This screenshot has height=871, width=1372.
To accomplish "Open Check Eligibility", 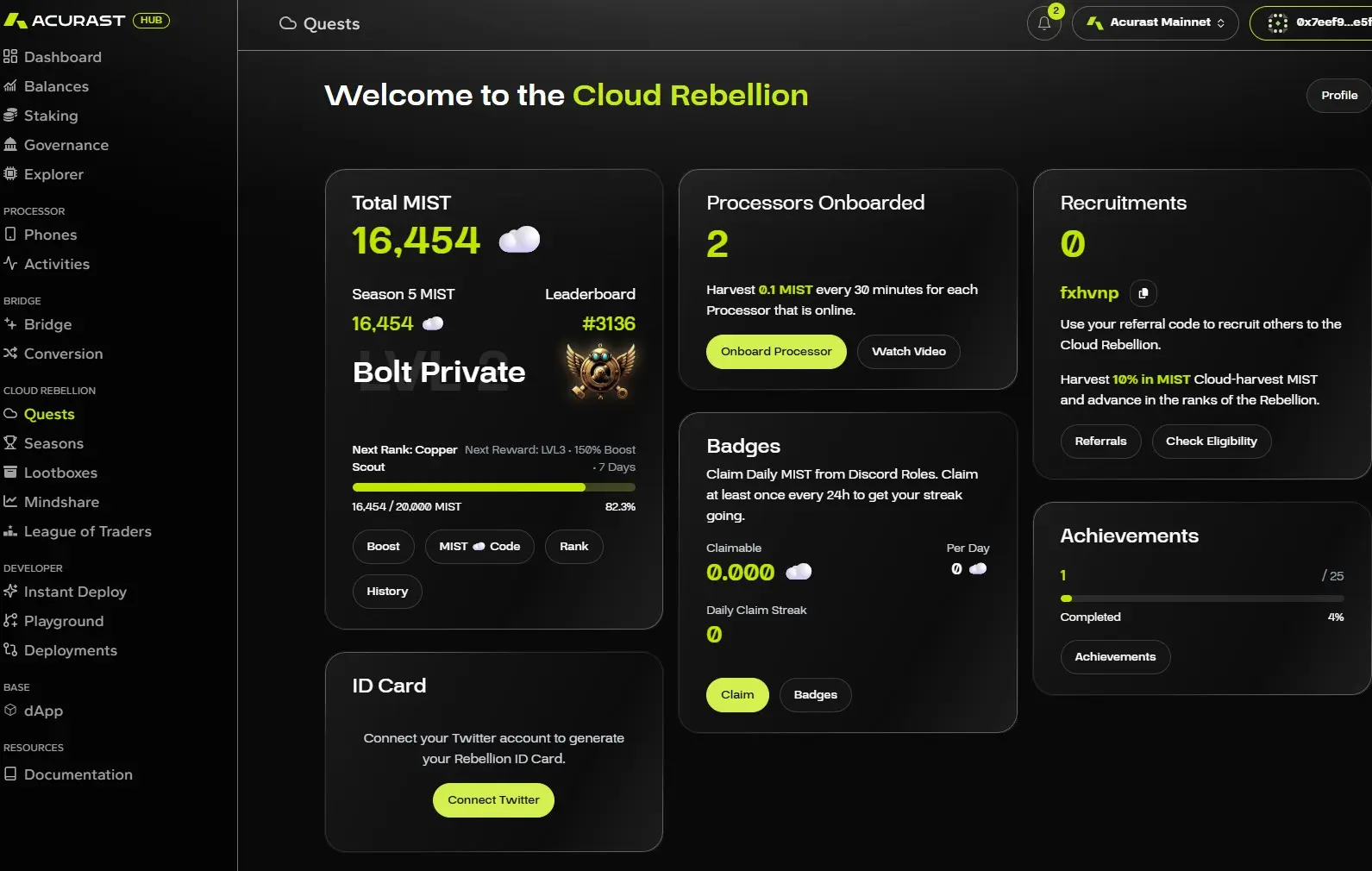I will 1212,442.
